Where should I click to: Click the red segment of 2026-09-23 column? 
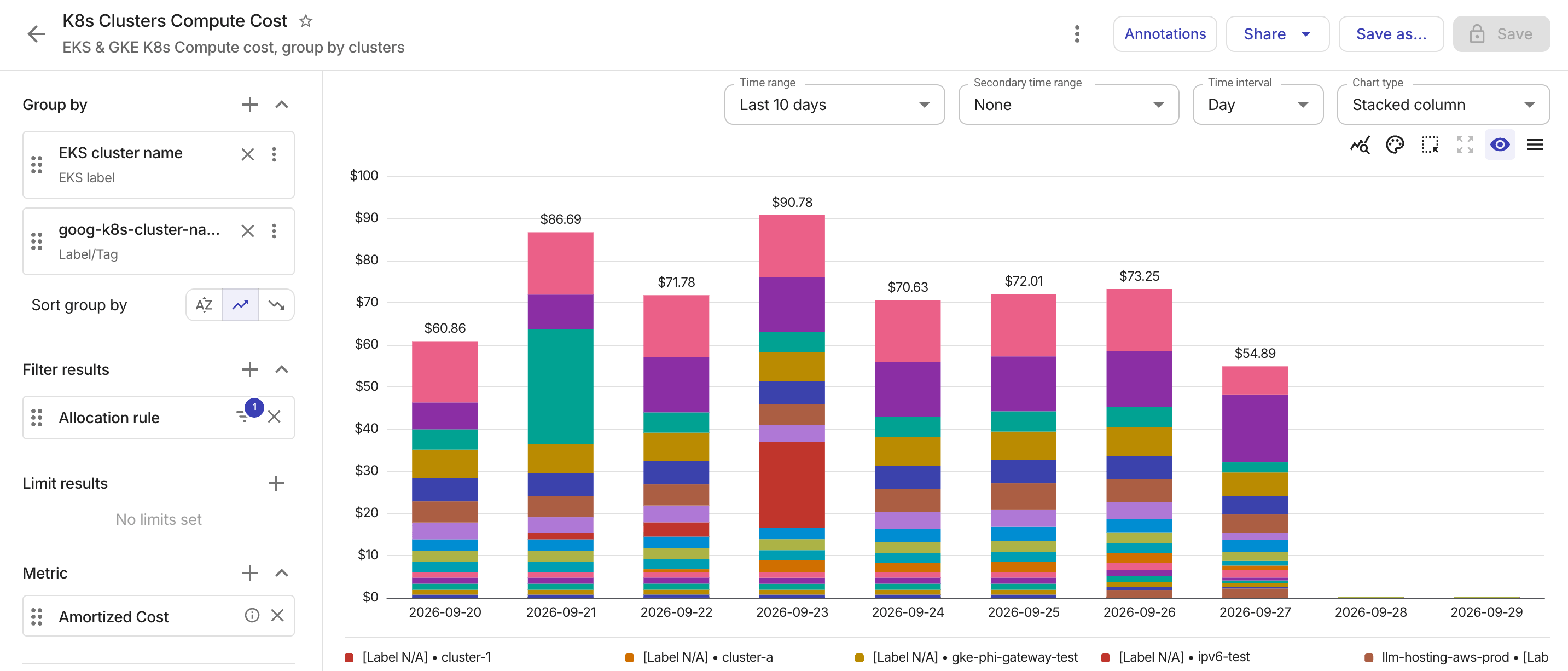(792, 485)
